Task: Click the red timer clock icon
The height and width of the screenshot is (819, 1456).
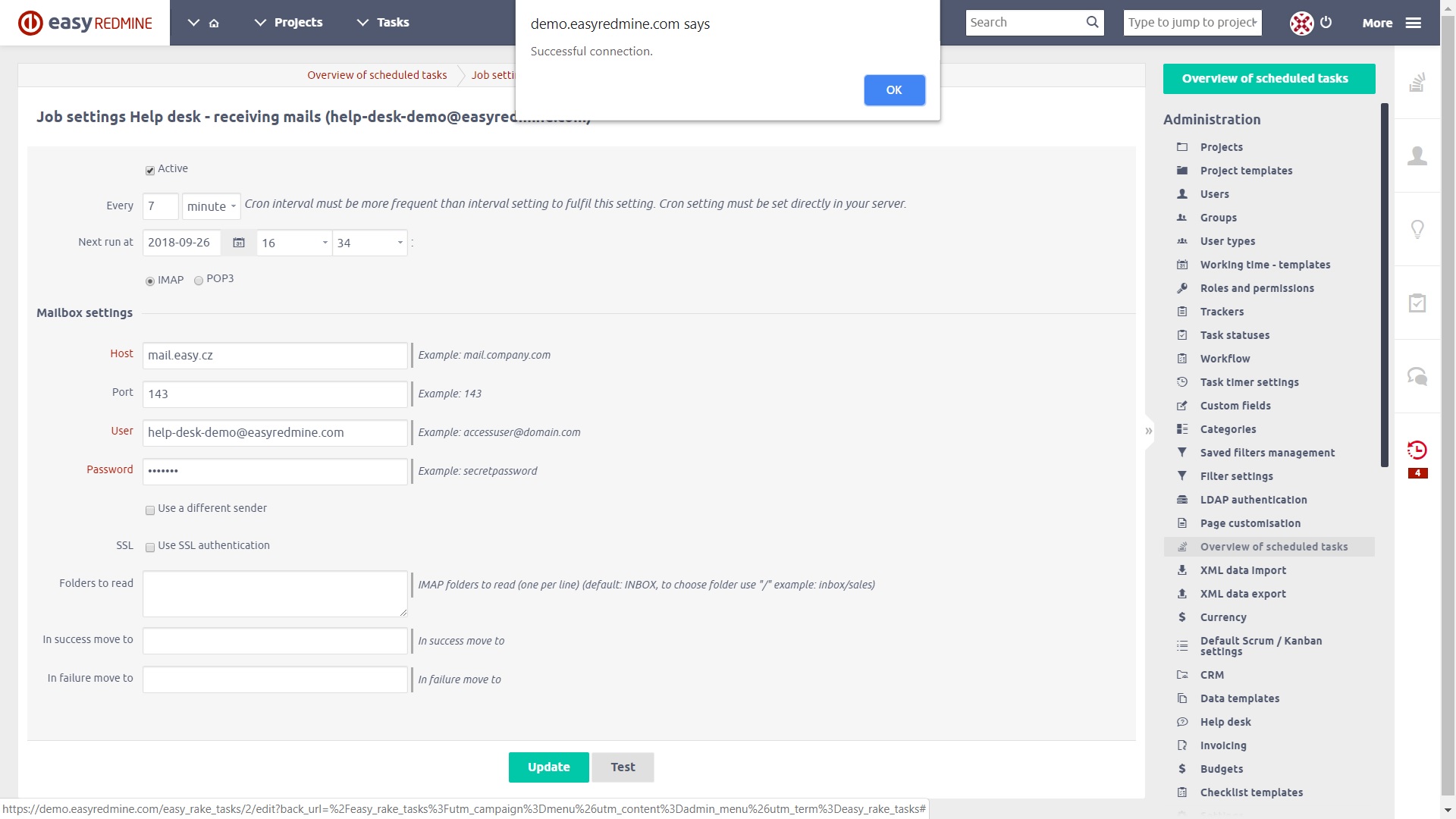Action: pyautogui.click(x=1417, y=450)
